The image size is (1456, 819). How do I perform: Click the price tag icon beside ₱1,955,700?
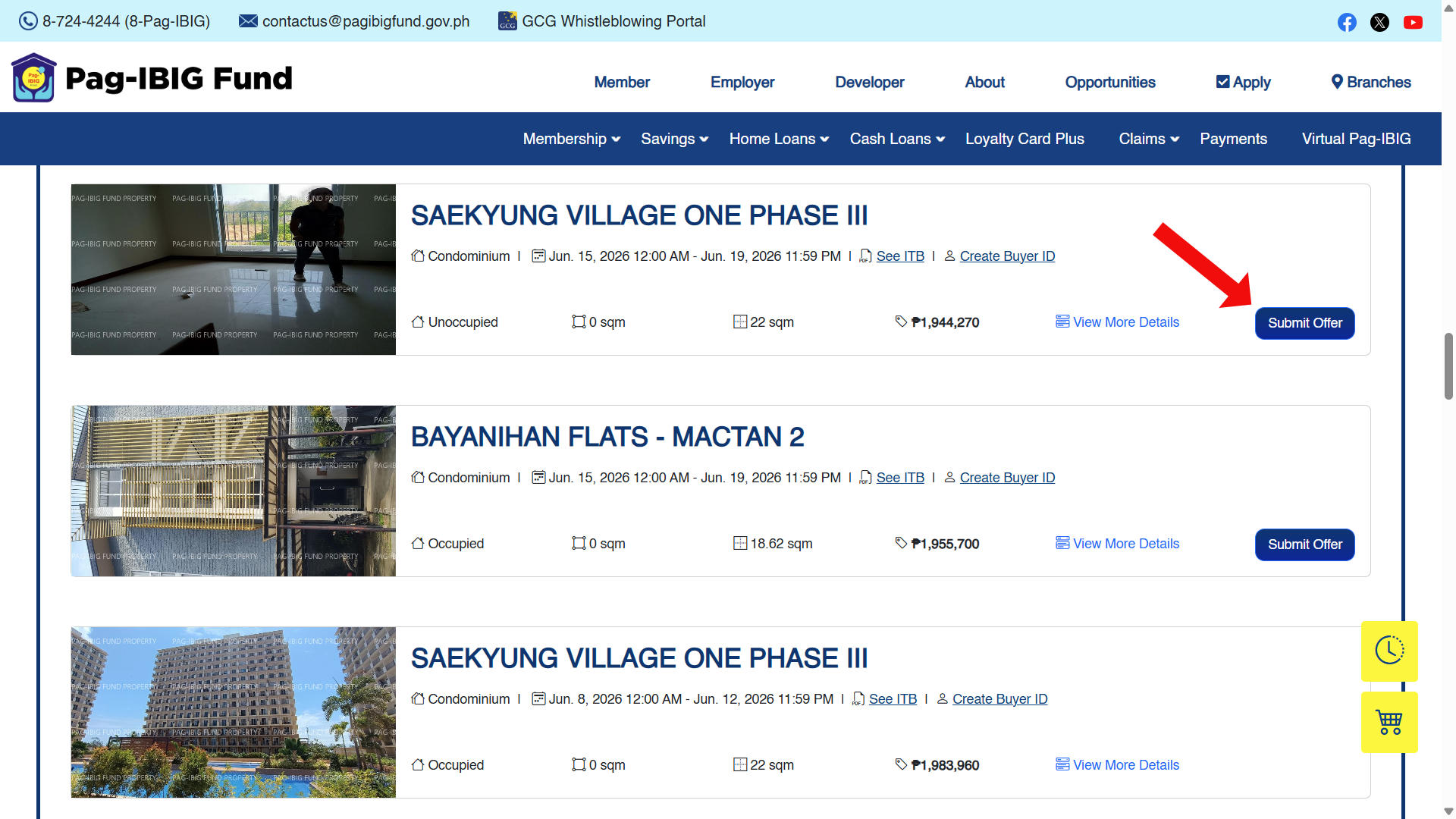901,543
